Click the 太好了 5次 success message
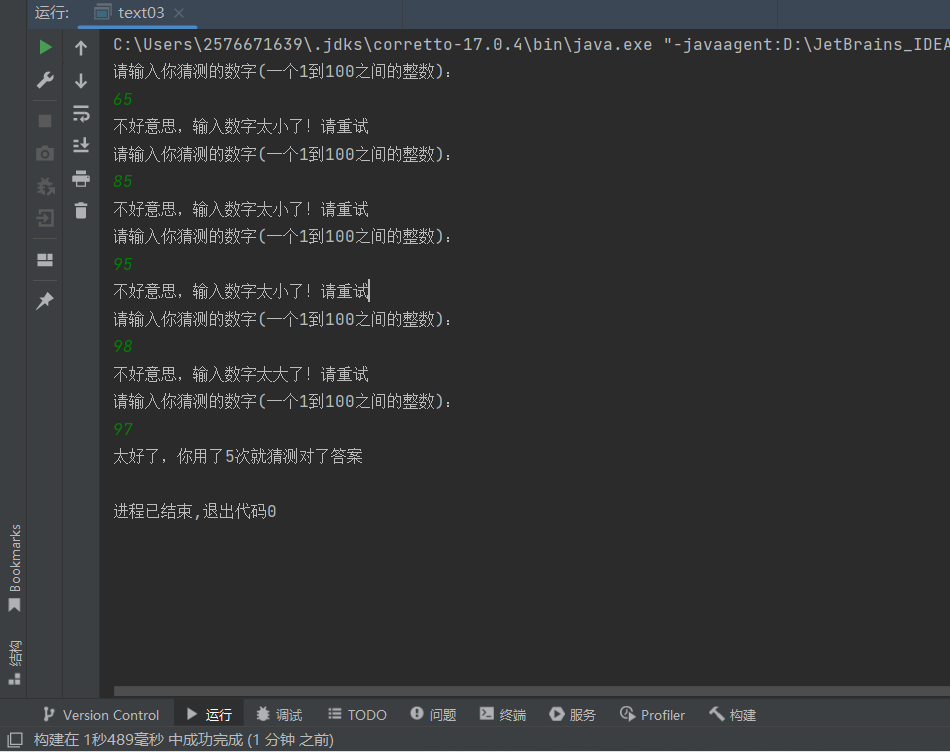Image resolution: width=950 pixels, height=752 pixels. click(238, 456)
